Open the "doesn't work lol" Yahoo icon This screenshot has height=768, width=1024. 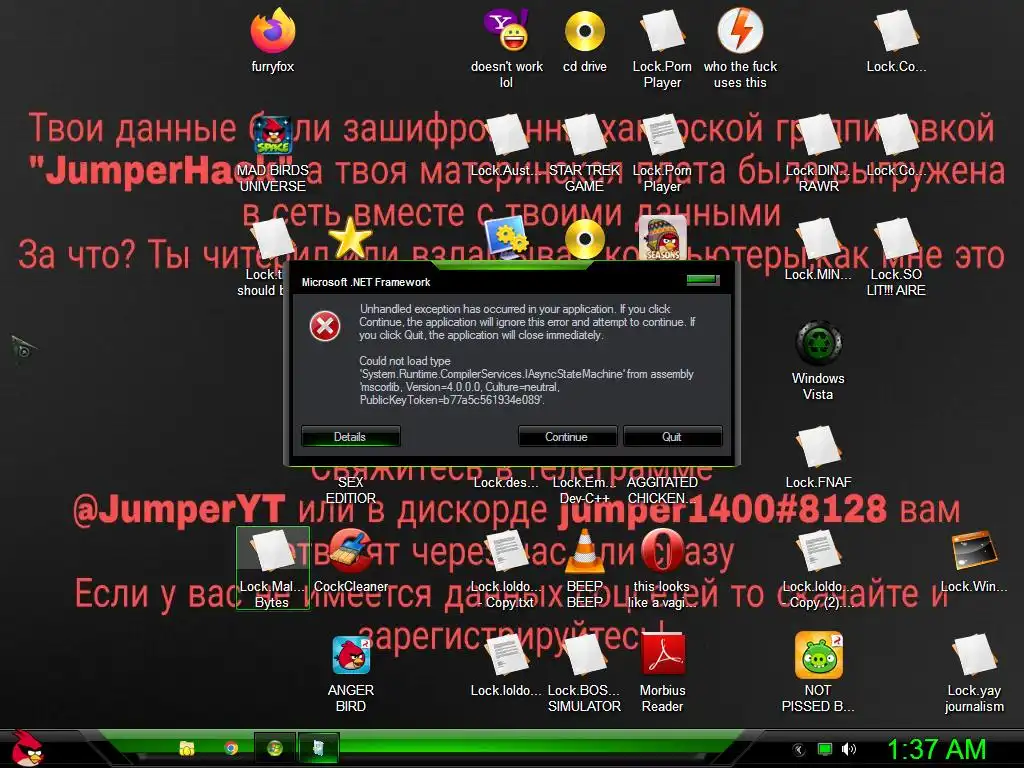506,31
